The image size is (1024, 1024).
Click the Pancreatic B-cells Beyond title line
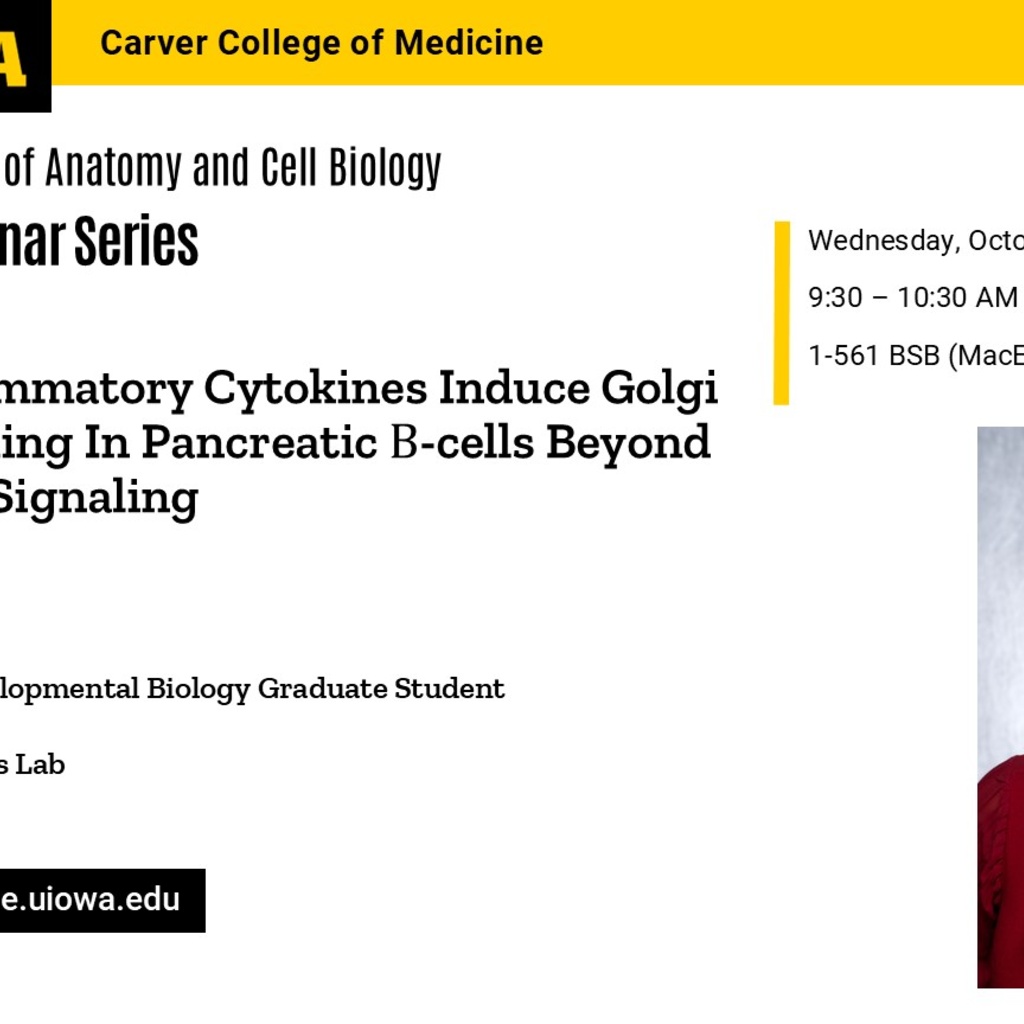point(355,443)
